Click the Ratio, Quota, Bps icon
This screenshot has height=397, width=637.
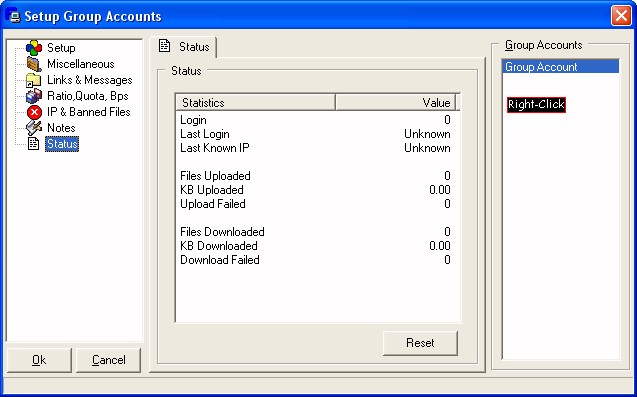(x=34, y=96)
